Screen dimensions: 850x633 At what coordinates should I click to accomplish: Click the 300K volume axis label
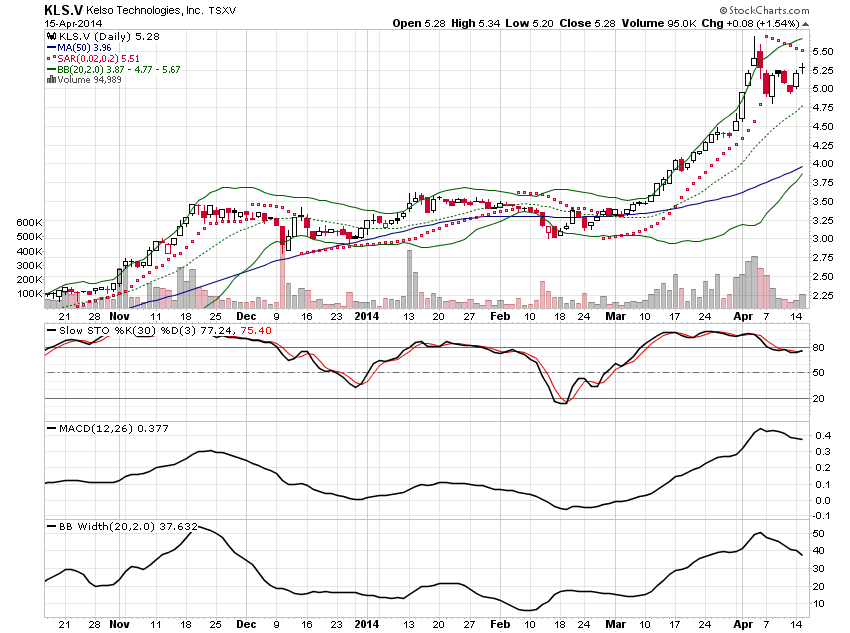[29, 266]
